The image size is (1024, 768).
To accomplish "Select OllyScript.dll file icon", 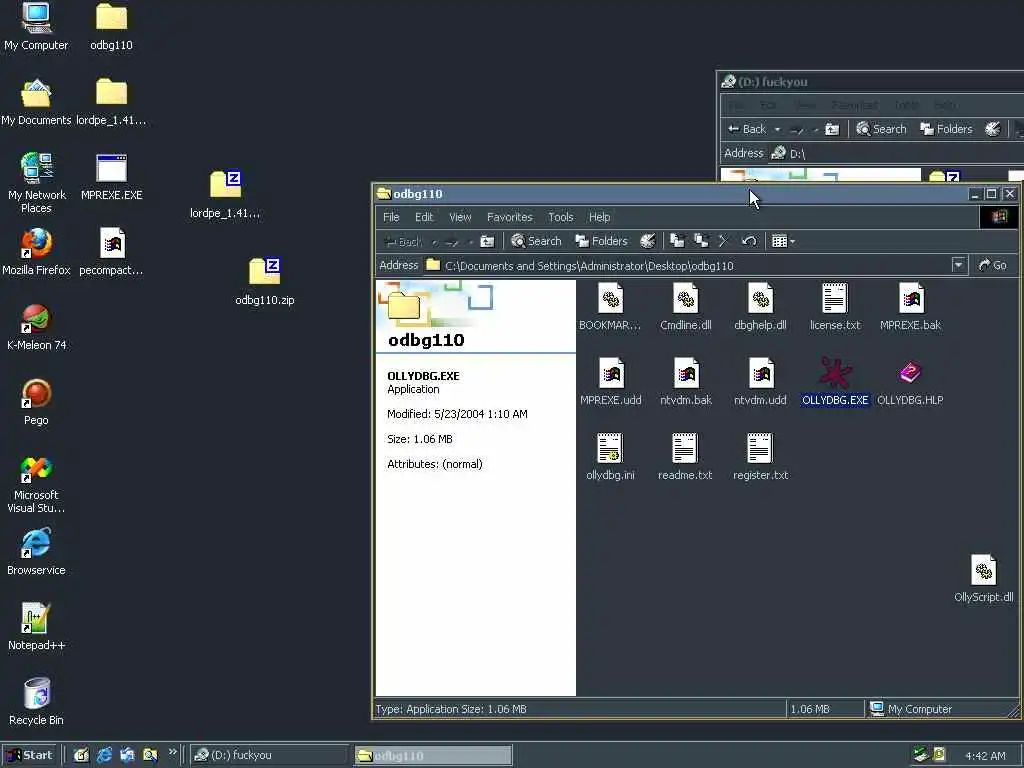I will tap(984, 579).
